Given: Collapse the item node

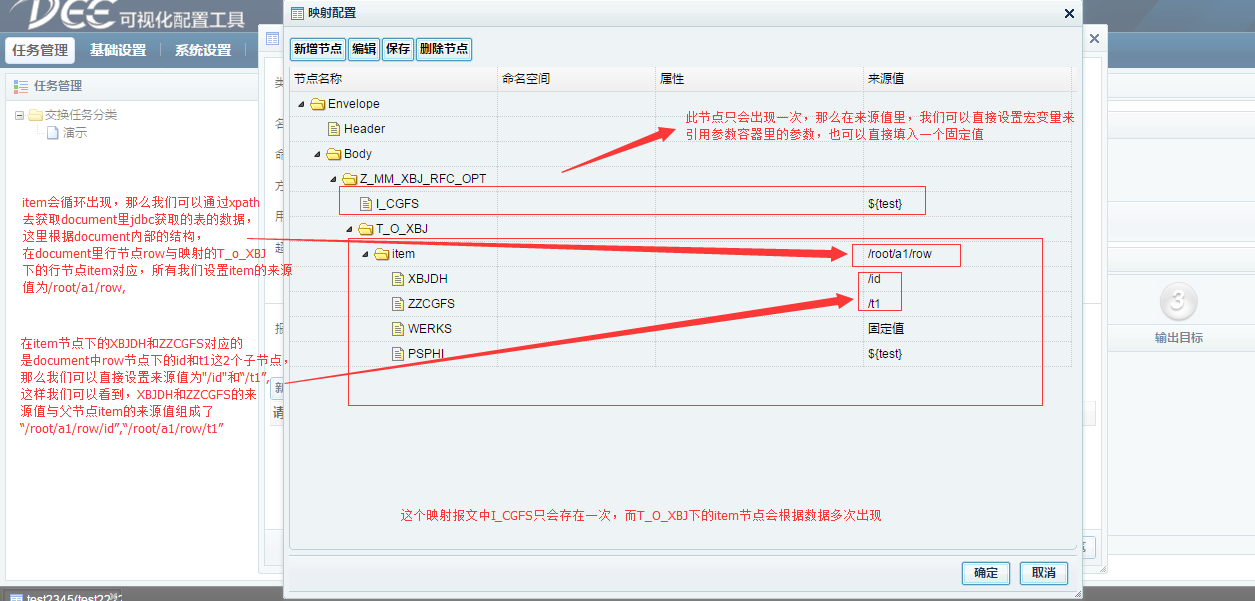Looking at the screenshot, I should click(365, 254).
